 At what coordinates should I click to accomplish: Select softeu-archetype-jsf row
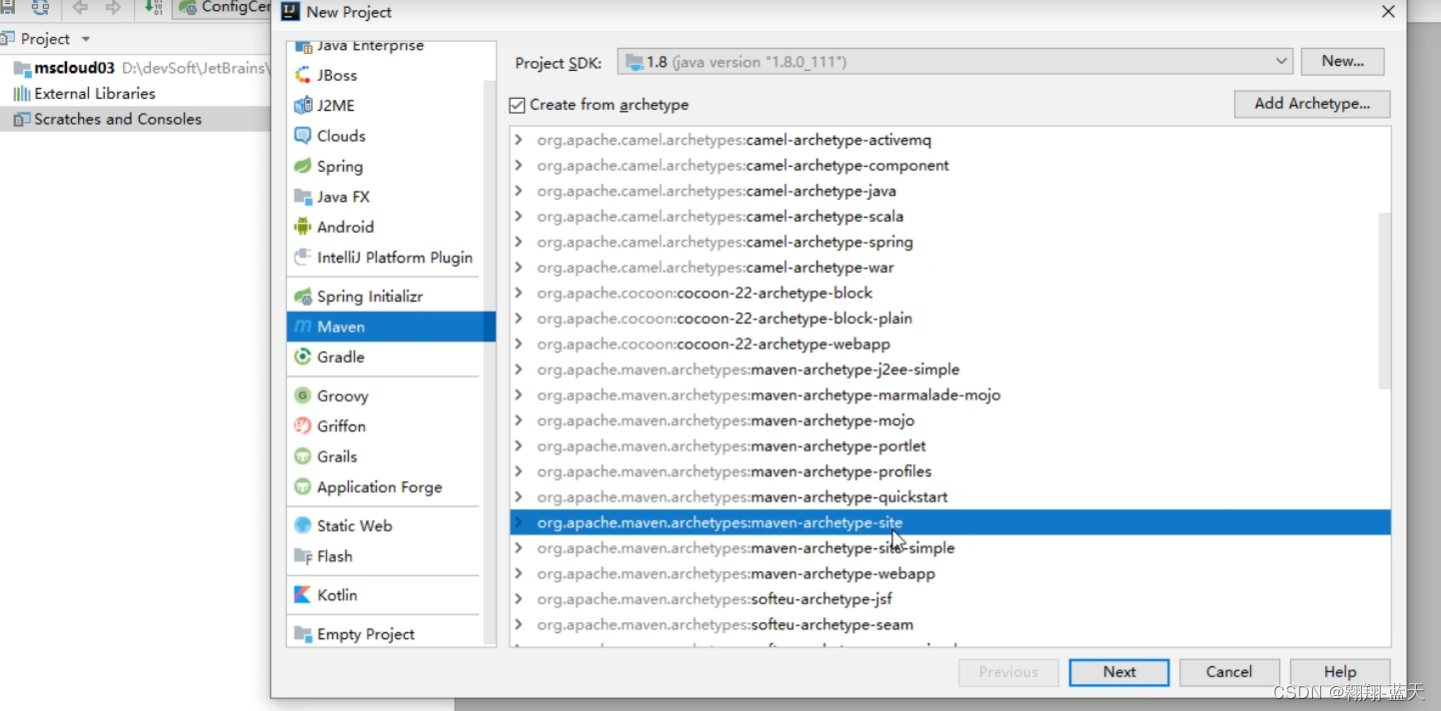950,599
